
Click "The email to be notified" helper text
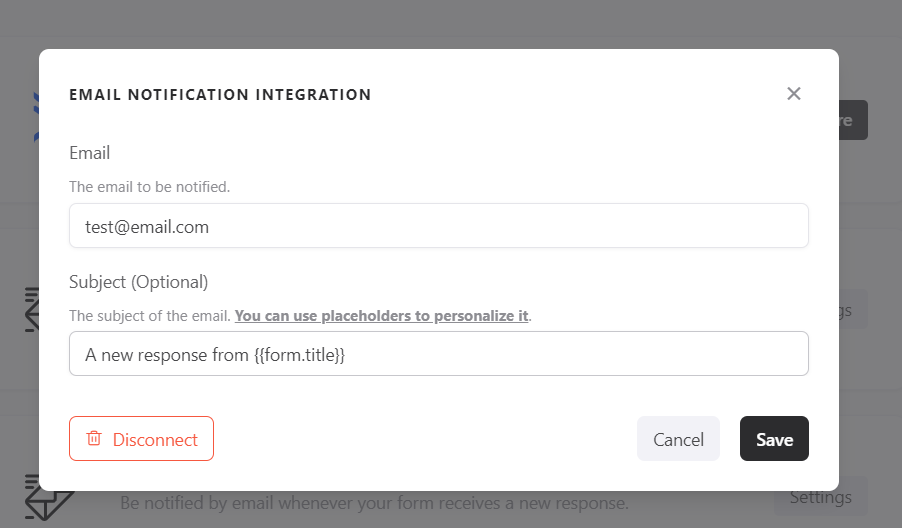149,187
